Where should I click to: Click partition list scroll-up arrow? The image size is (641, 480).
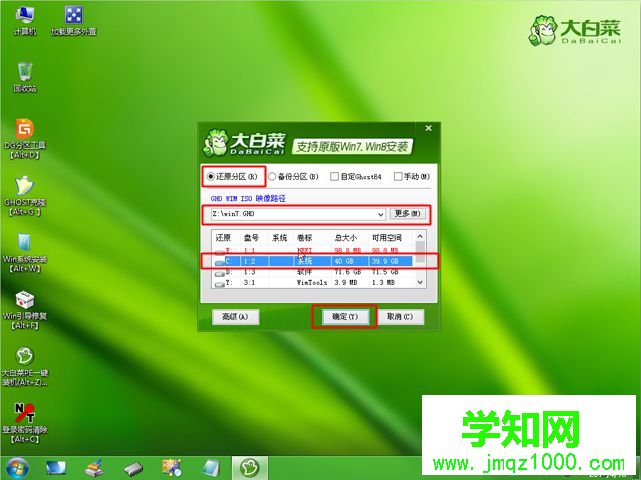(420, 237)
